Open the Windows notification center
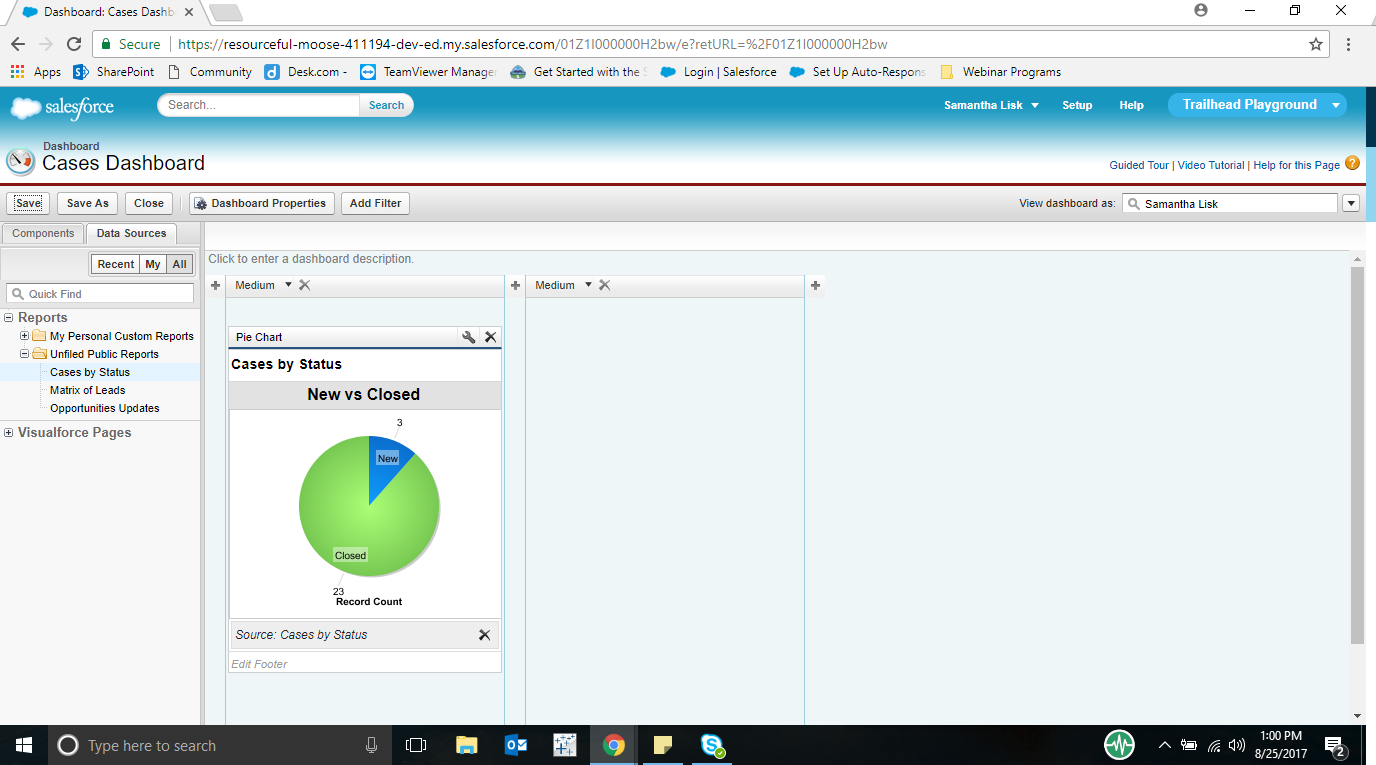 [x=1335, y=745]
